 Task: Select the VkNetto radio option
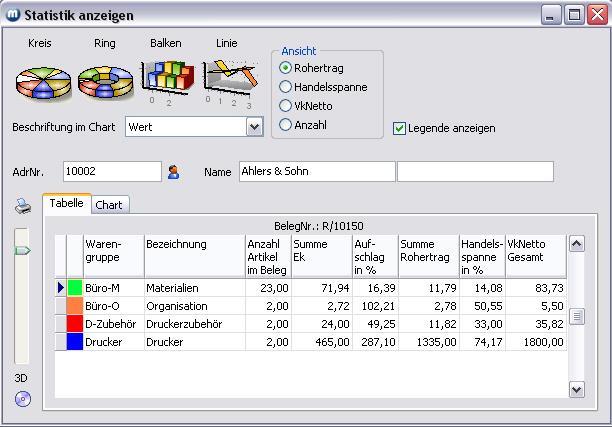tap(286, 106)
